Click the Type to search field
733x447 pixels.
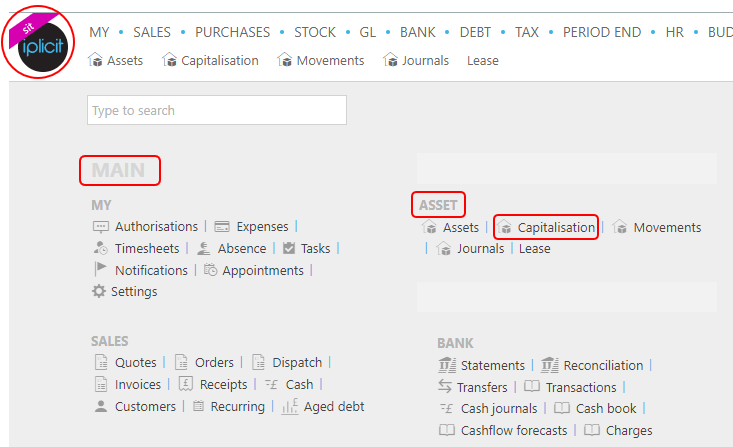[217, 111]
